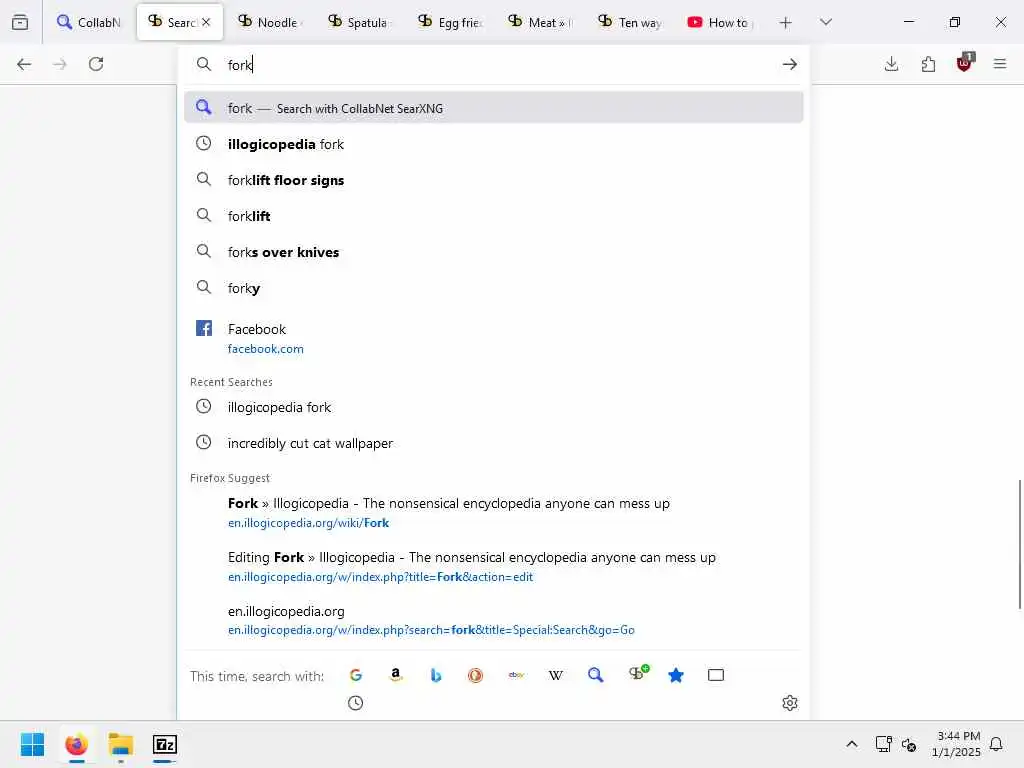
Task: Choose the 'forklift' suggestion
Action: [x=494, y=216]
